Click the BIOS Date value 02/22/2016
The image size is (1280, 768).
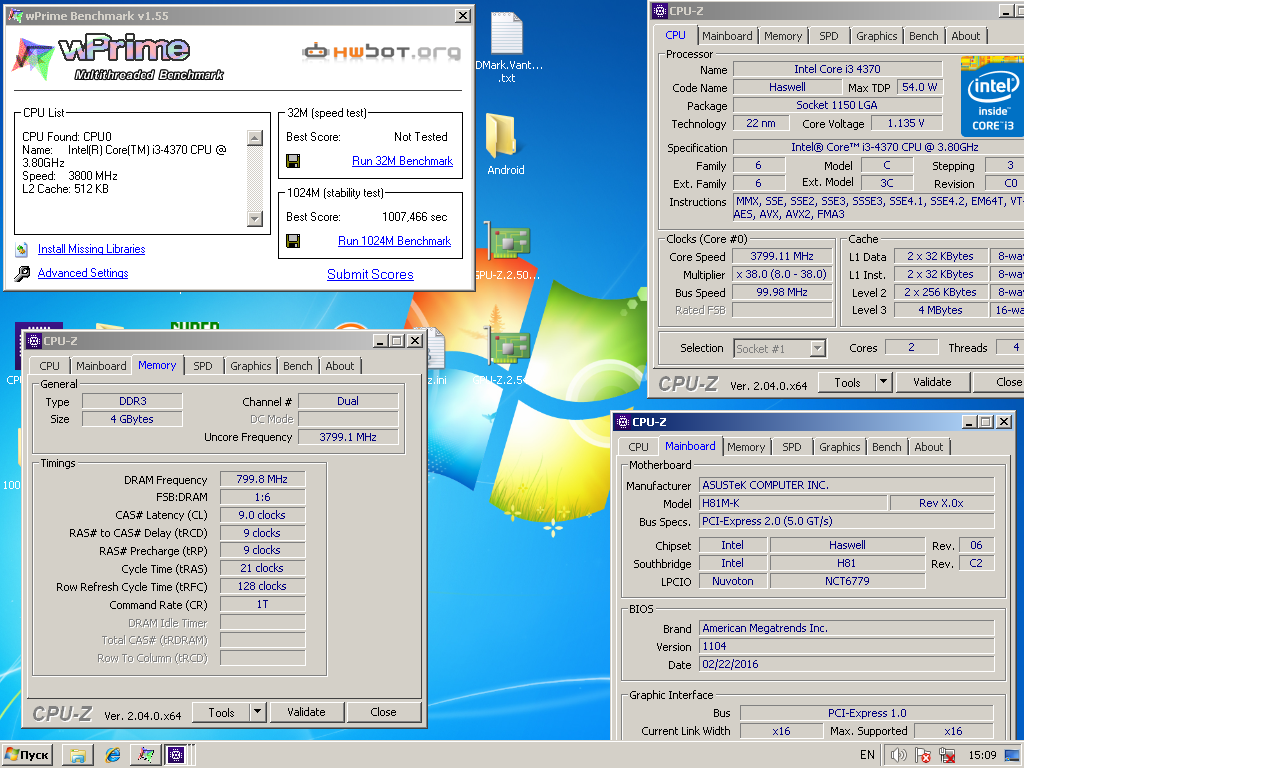pyautogui.click(x=846, y=664)
